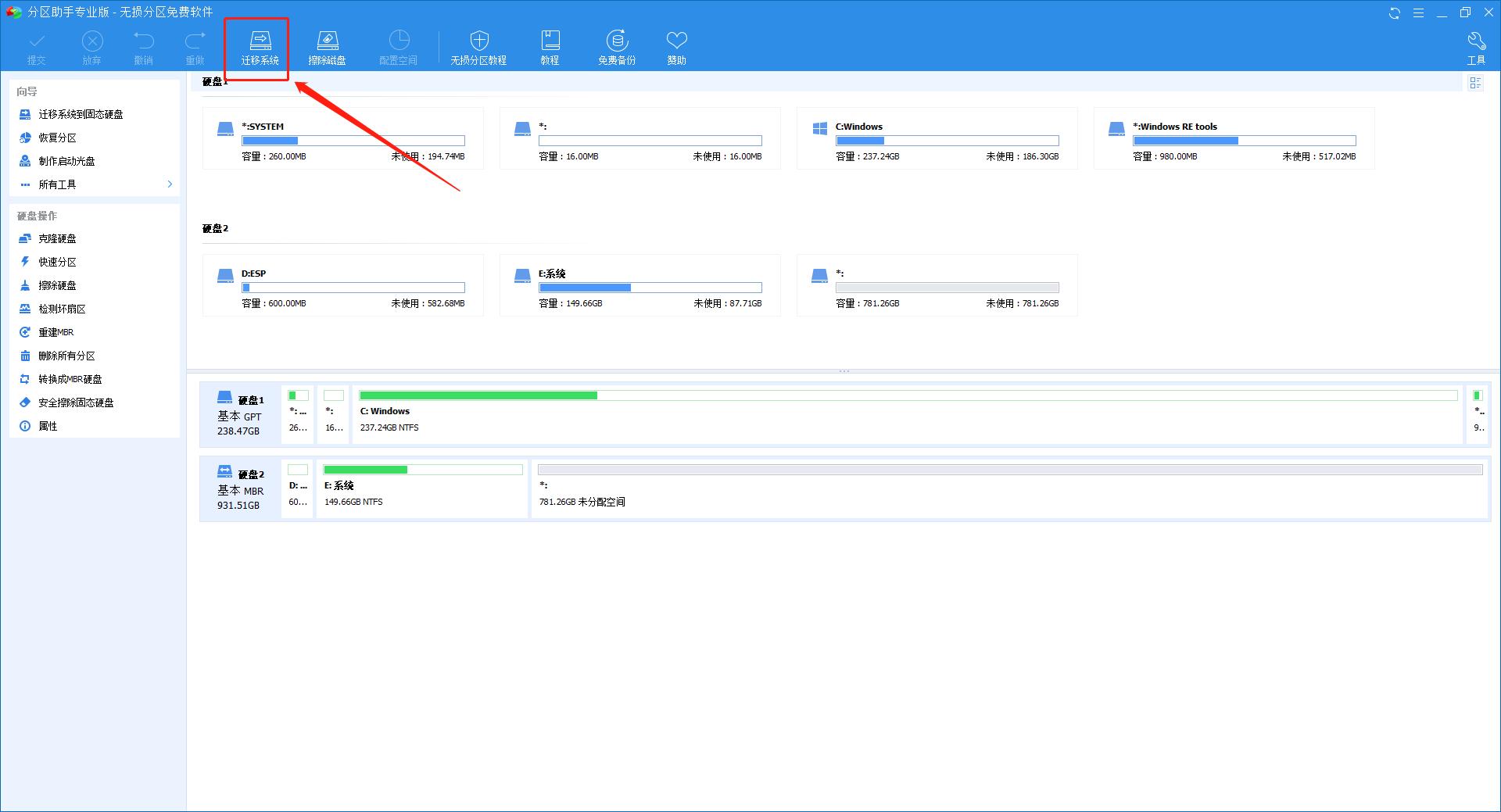Open the 工具 wrench menu

tap(1475, 47)
